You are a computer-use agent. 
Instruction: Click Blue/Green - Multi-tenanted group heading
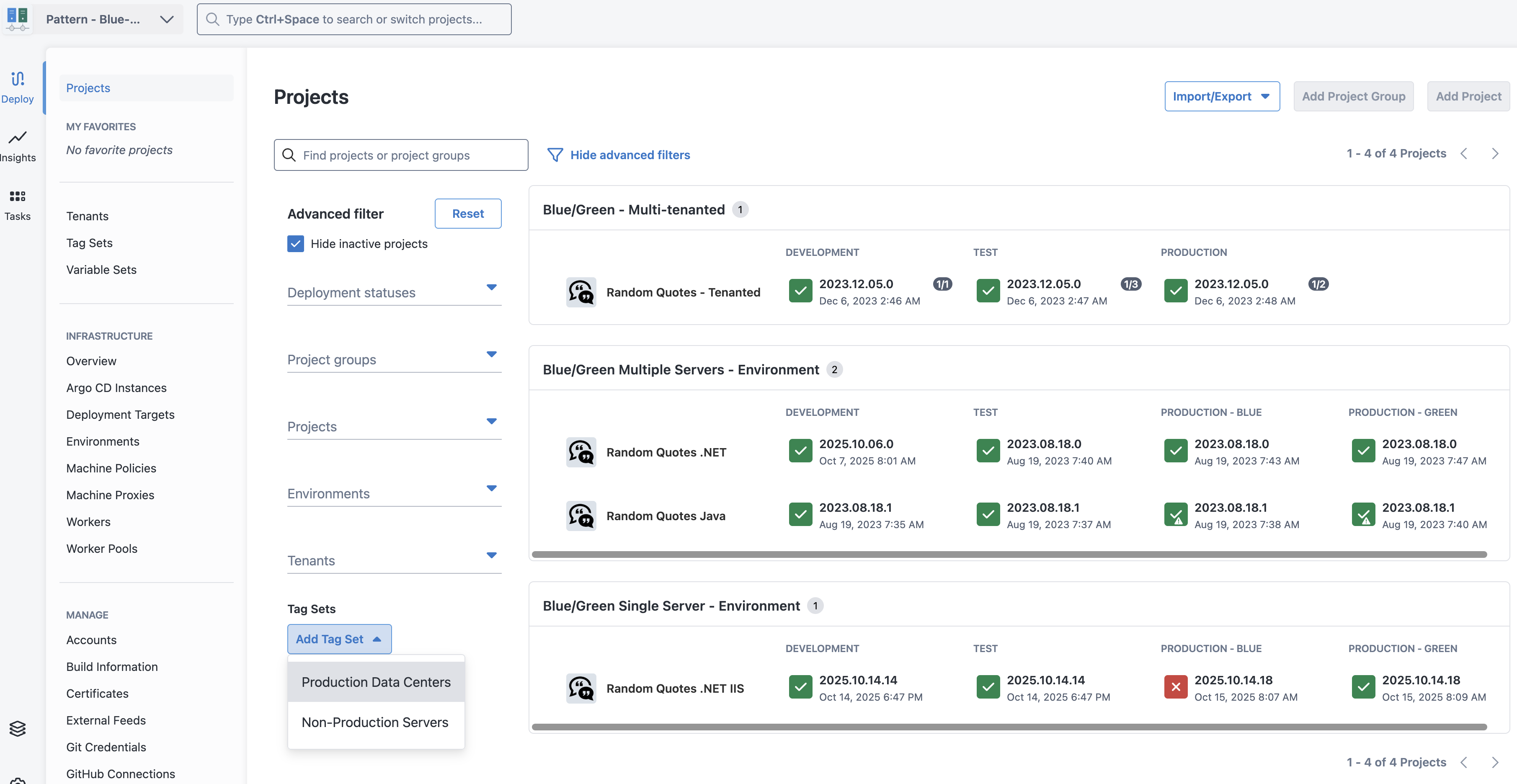coord(634,210)
